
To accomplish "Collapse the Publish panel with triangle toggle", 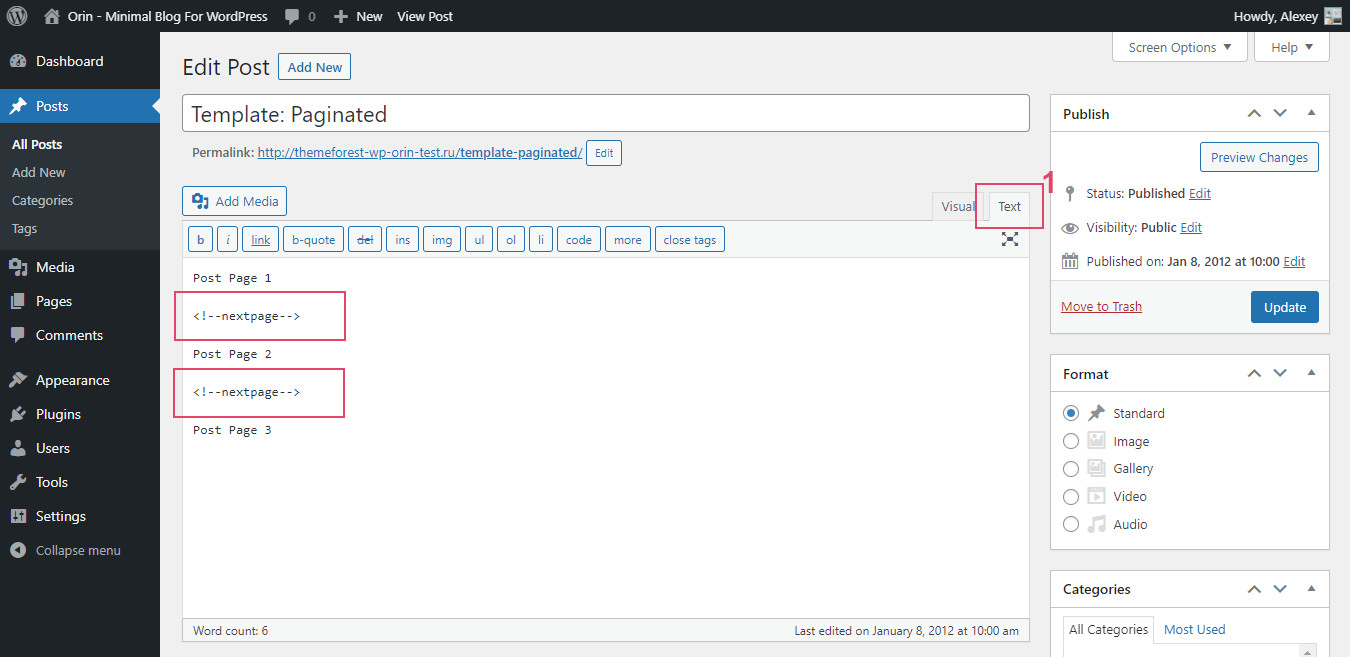I will tap(1311, 114).
